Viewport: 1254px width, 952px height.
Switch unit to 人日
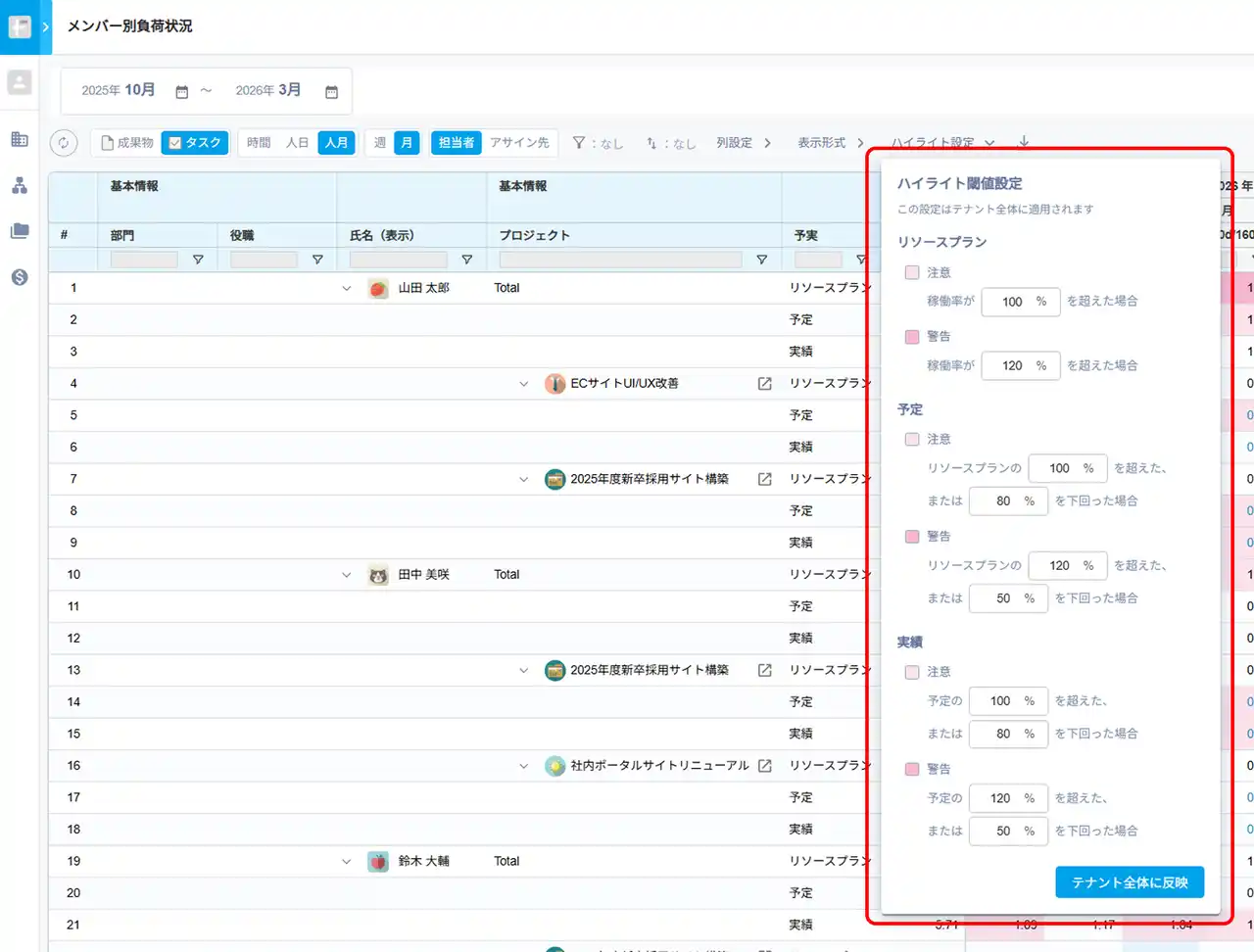[297, 143]
